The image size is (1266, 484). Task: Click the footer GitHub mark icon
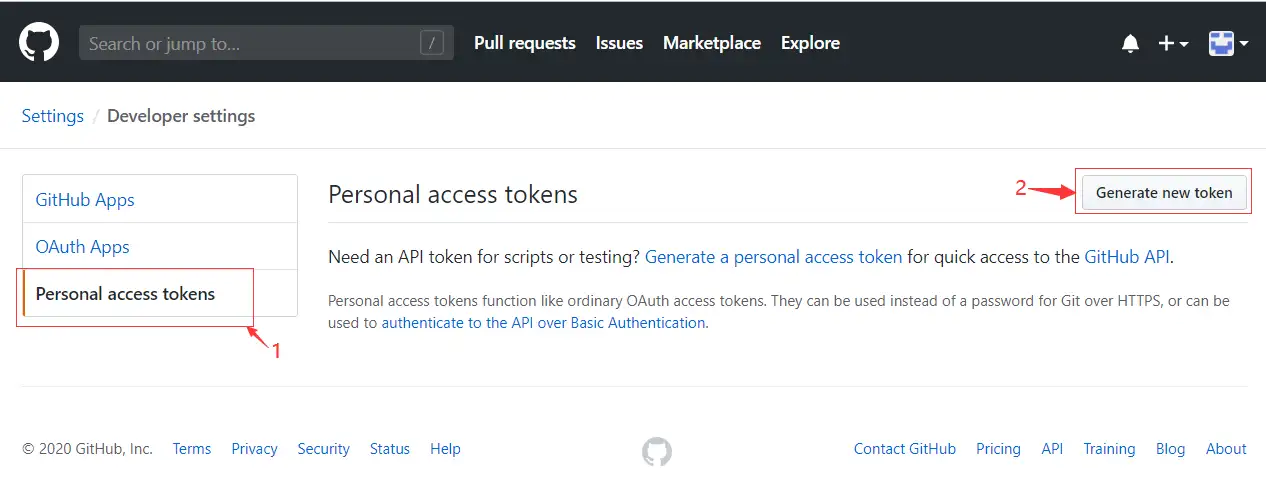click(x=656, y=451)
